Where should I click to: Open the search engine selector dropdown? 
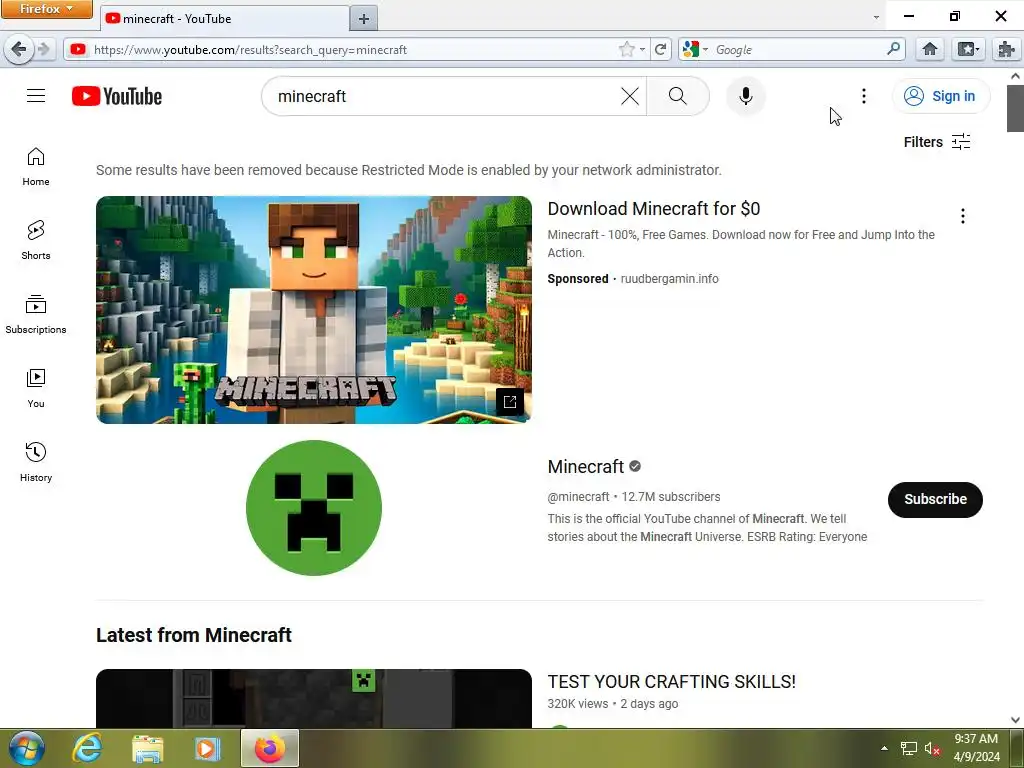click(x=695, y=49)
